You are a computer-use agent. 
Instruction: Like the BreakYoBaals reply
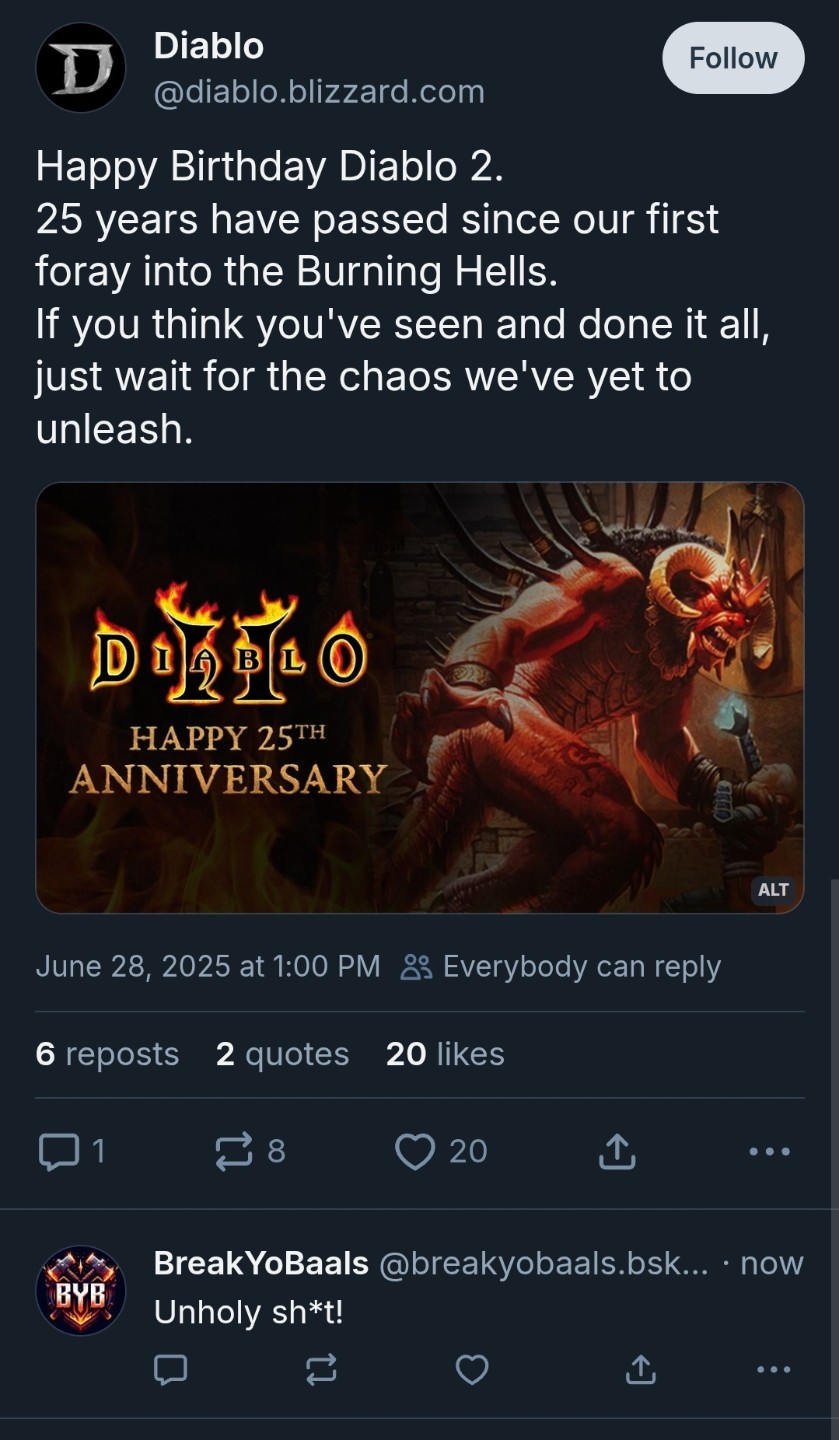click(472, 1369)
